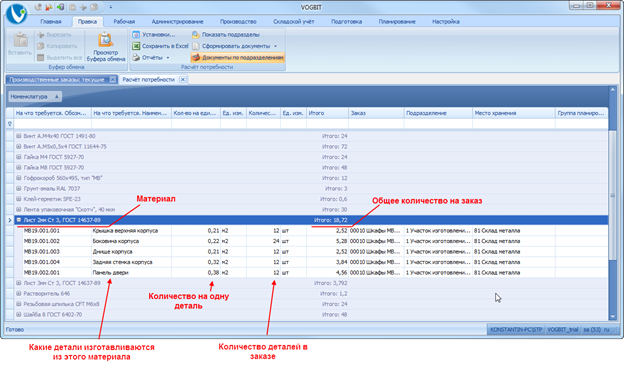Click Кол-во на еди... column header
The image size is (624, 367).
click(196, 113)
